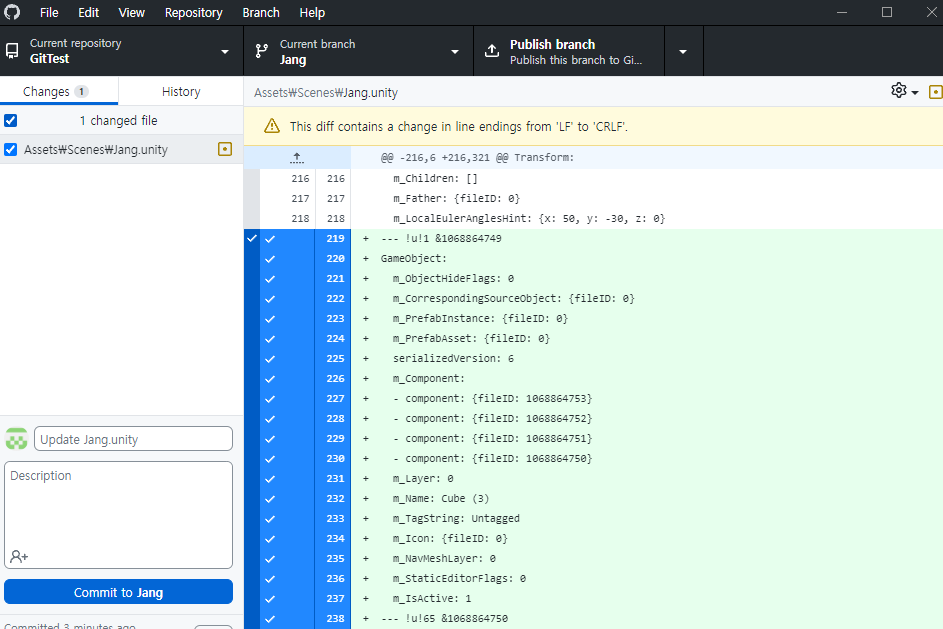
Task: Click line 233 m_TagString: Untagged text
Action: pos(456,518)
